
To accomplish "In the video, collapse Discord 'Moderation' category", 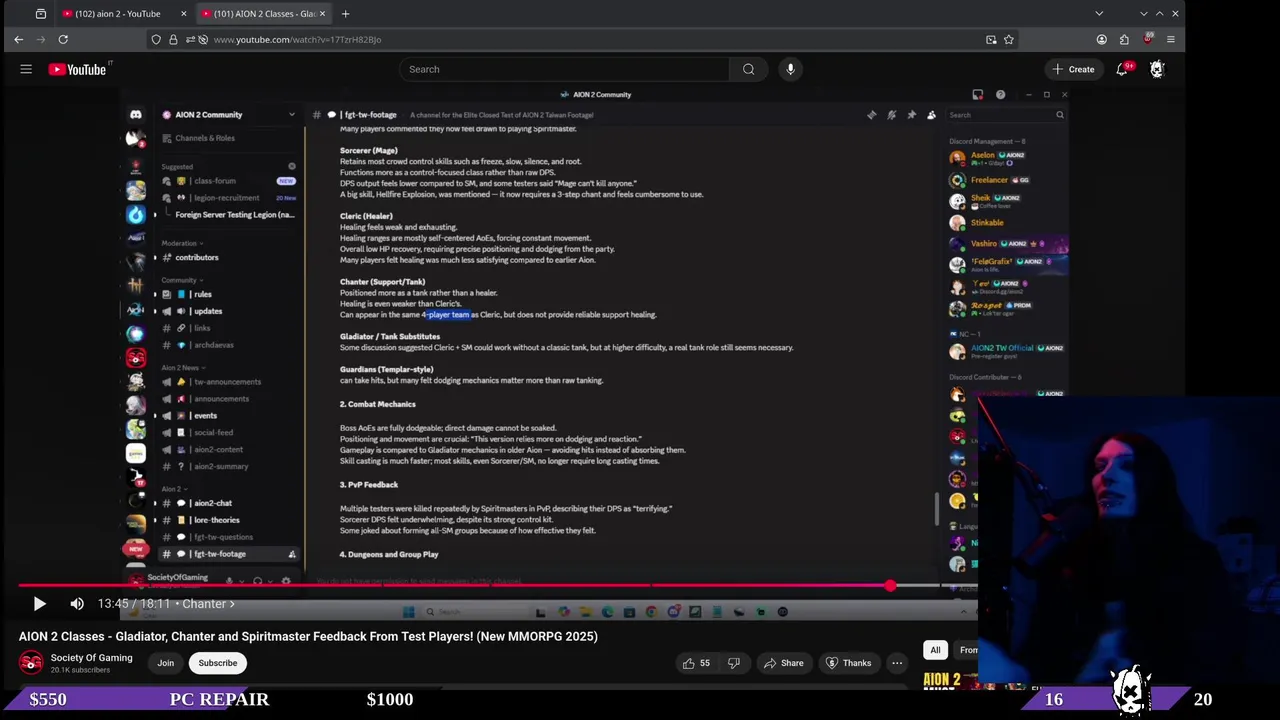I will click(182, 243).
